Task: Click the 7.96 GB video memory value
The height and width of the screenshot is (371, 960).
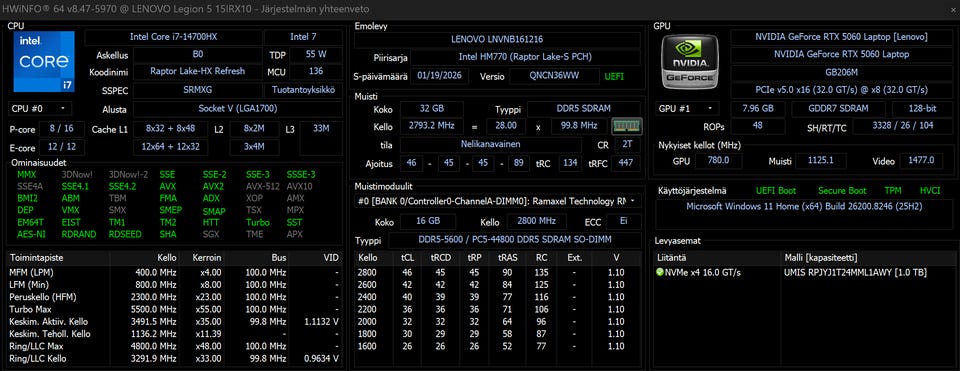Action: tap(757, 109)
